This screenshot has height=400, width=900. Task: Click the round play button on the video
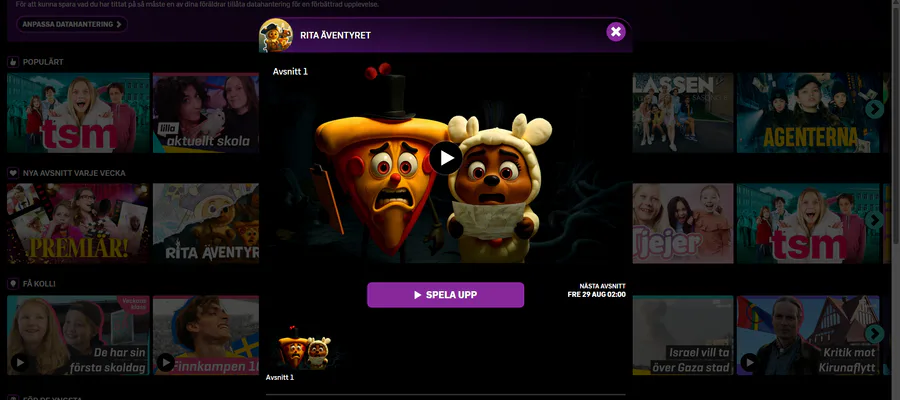click(x=445, y=158)
